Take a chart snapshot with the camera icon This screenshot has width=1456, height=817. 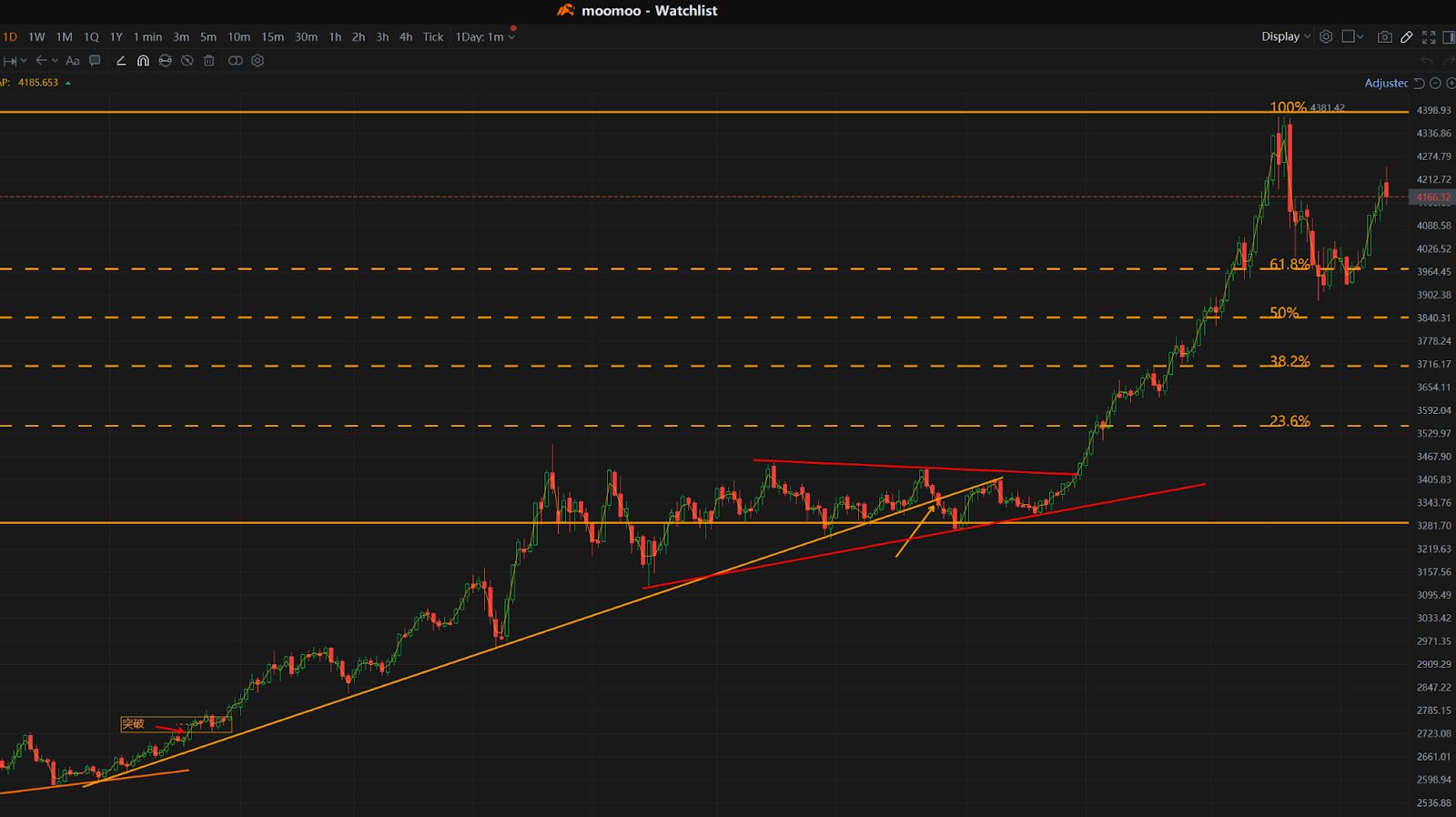(1384, 36)
